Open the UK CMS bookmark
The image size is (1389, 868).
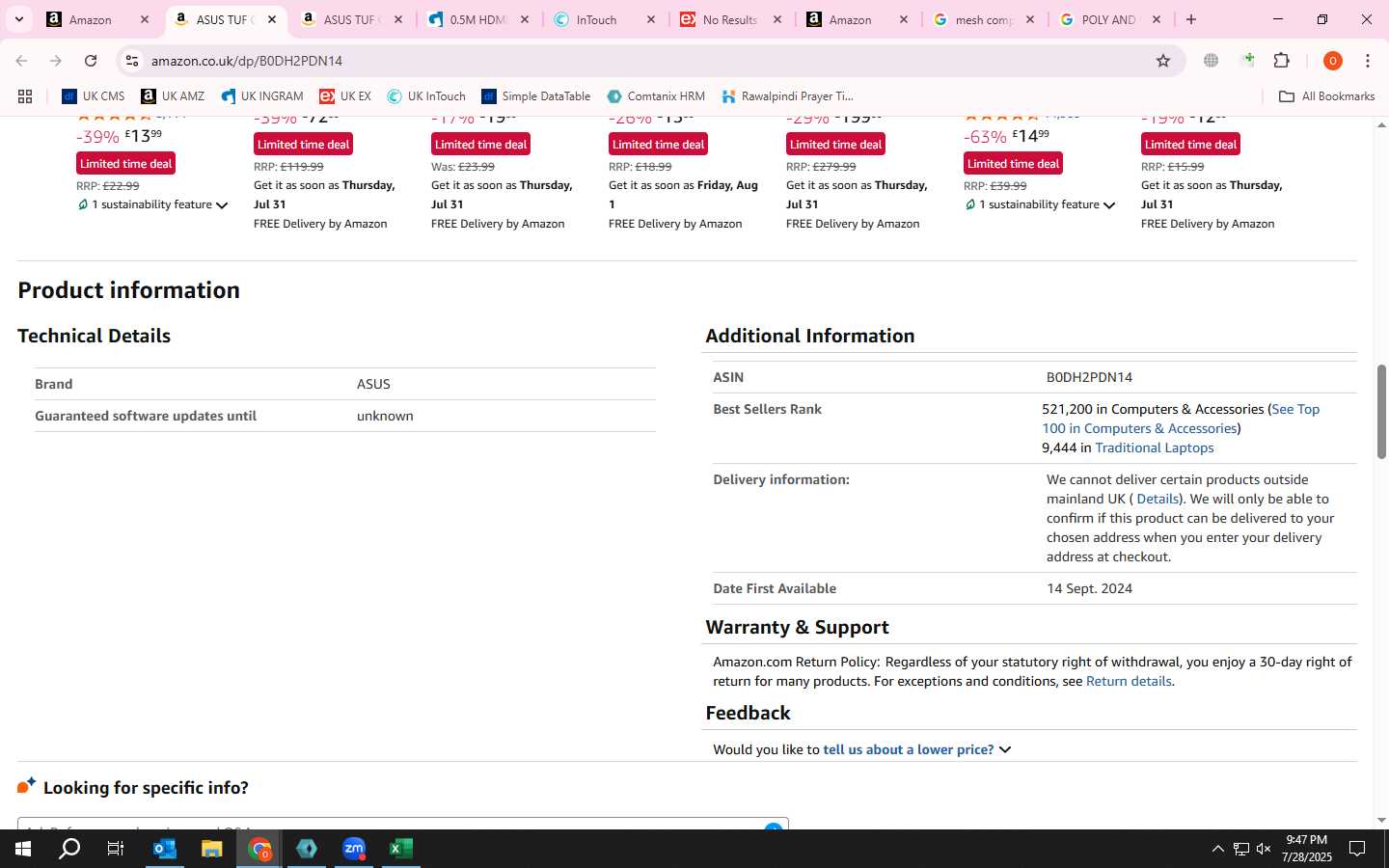(94, 96)
